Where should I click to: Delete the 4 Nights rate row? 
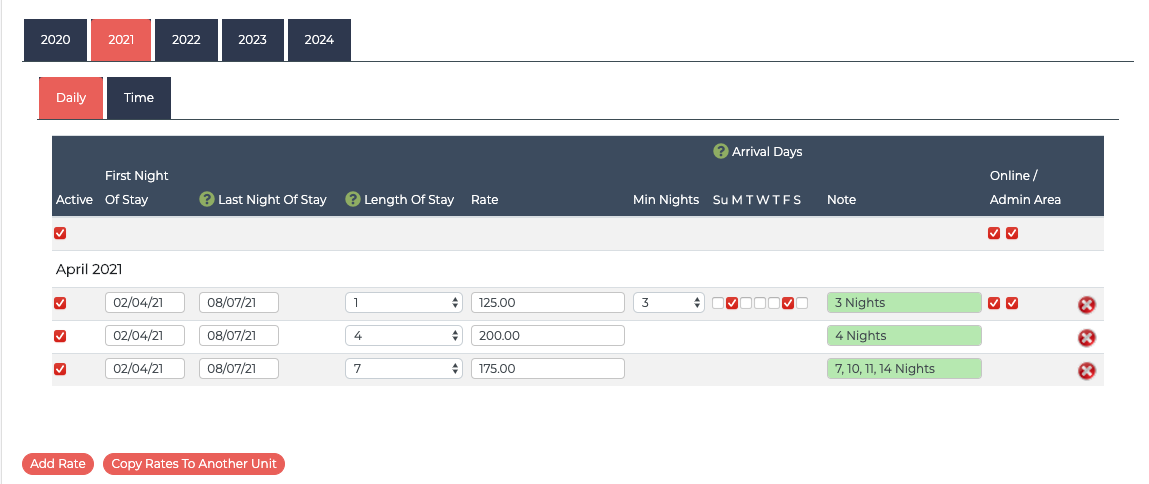1087,337
